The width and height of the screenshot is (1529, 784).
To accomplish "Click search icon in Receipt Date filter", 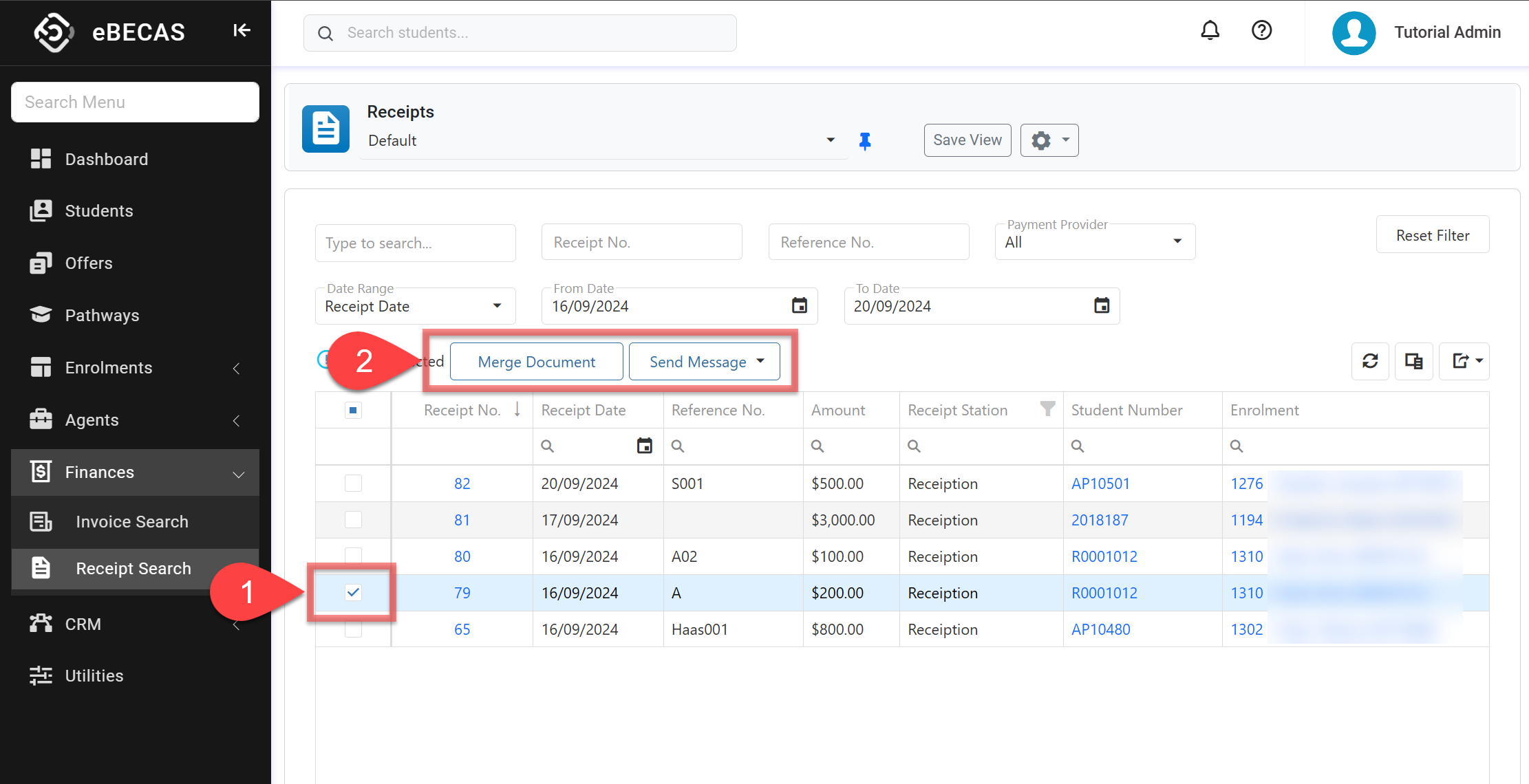I will (547, 446).
